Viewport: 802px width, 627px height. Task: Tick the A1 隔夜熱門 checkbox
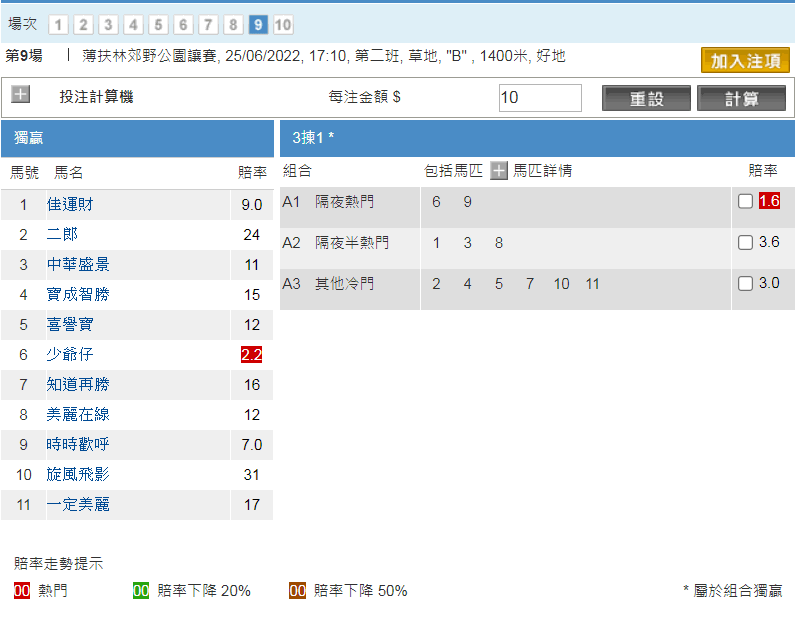pyautogui.click(x=745, y=201)
